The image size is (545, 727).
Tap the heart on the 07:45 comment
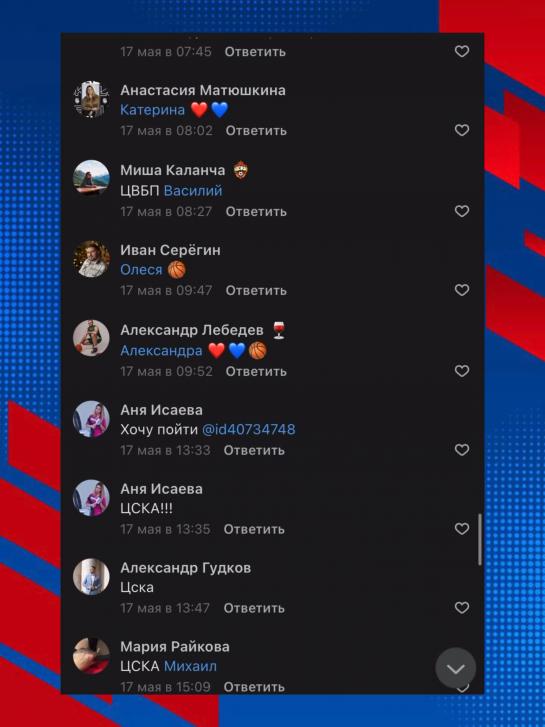[462, 51]
